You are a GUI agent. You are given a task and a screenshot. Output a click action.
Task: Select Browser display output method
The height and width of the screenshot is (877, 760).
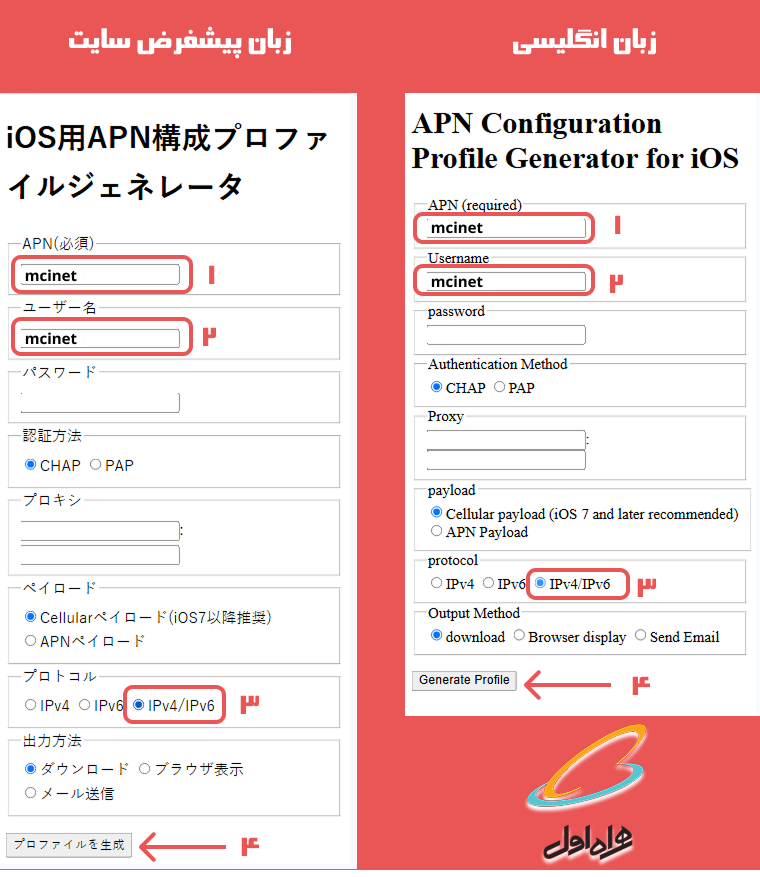[519, 636]
